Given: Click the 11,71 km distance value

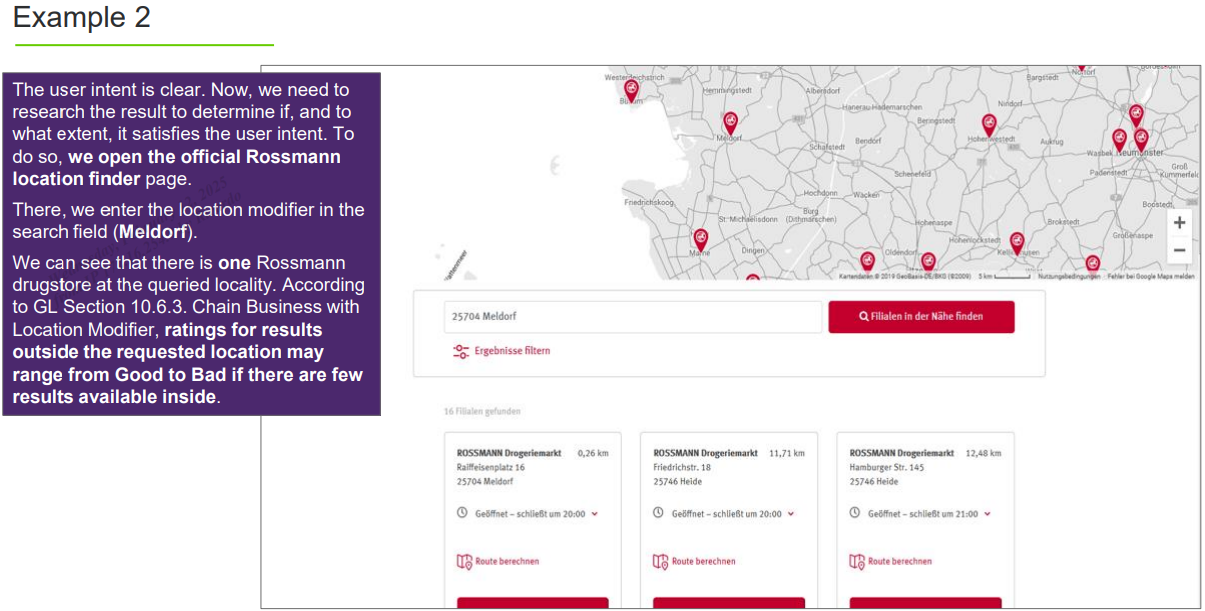Looking at the screenshot, I should tap(787, 453).
